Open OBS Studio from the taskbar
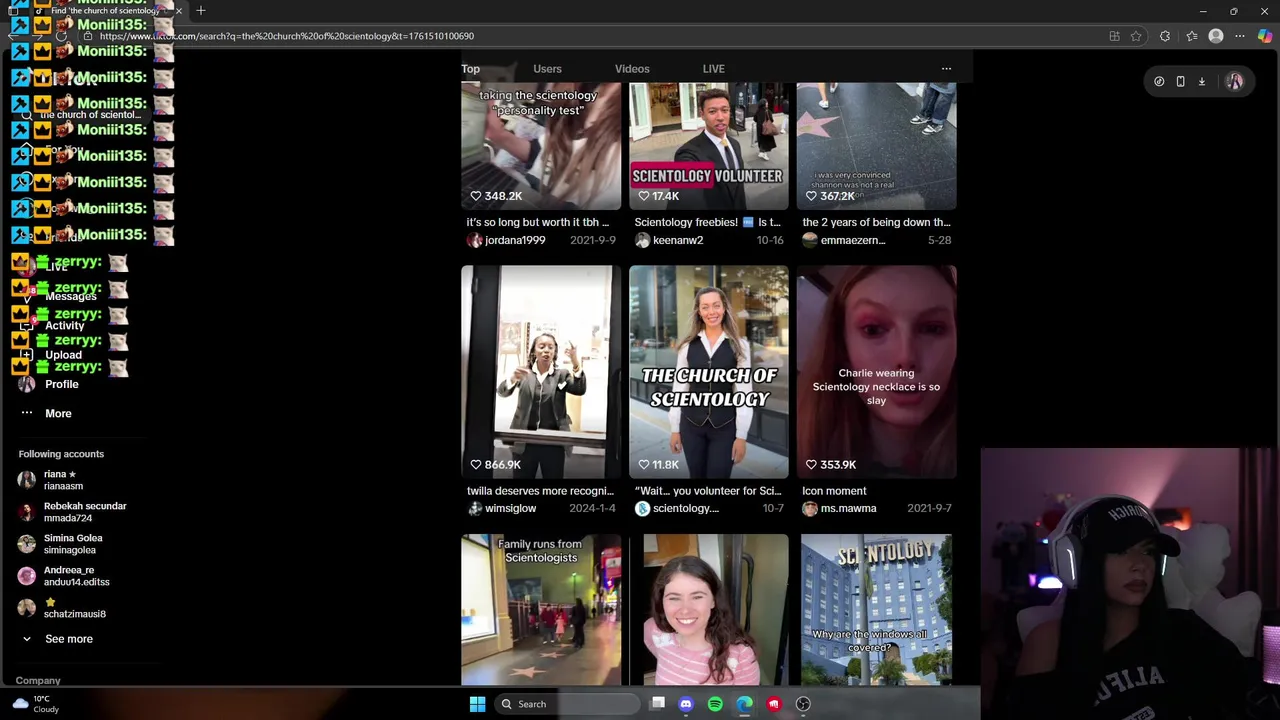 coord(803,704)
